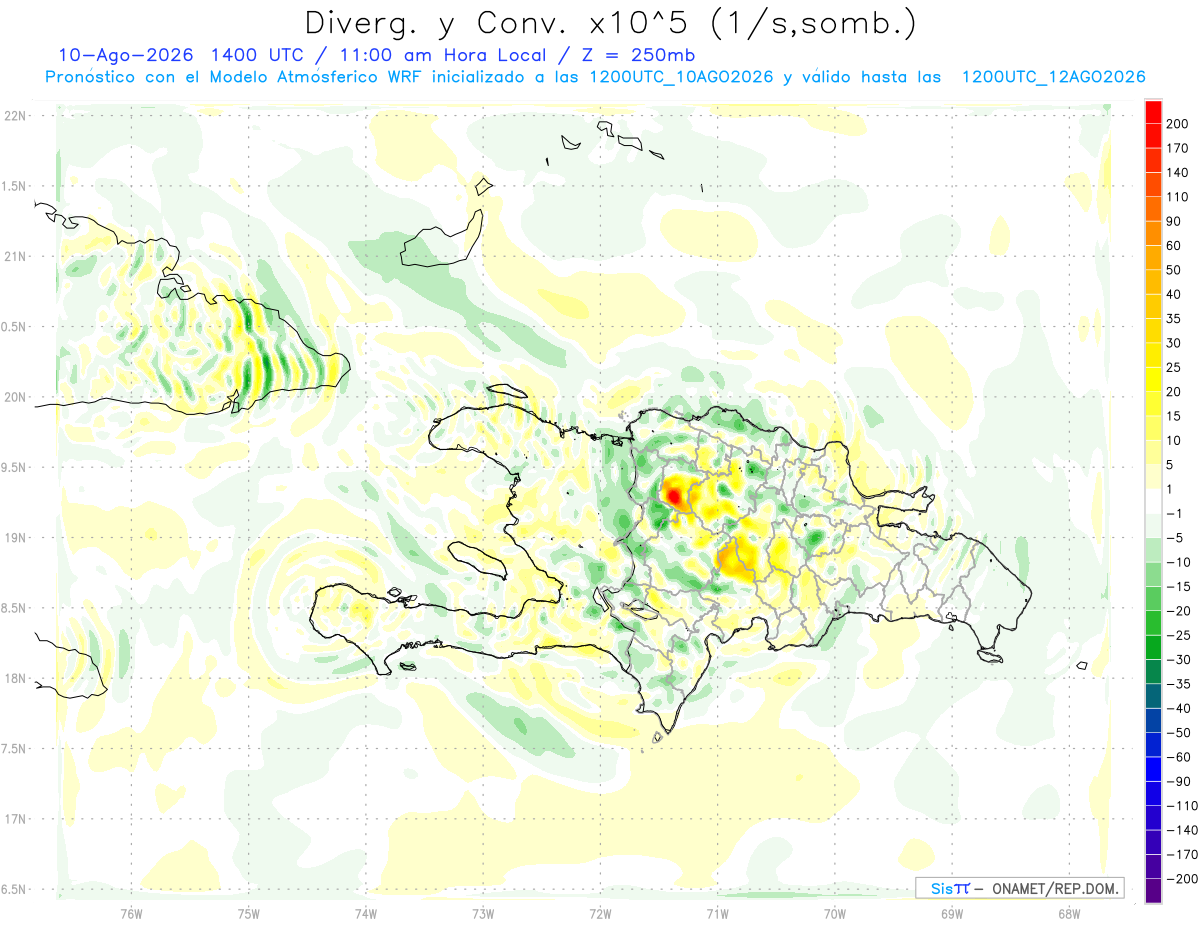This screenshot has width=1200, height=927.
Task: Click the '7.5N' latitude label
Action: (15, 749)
